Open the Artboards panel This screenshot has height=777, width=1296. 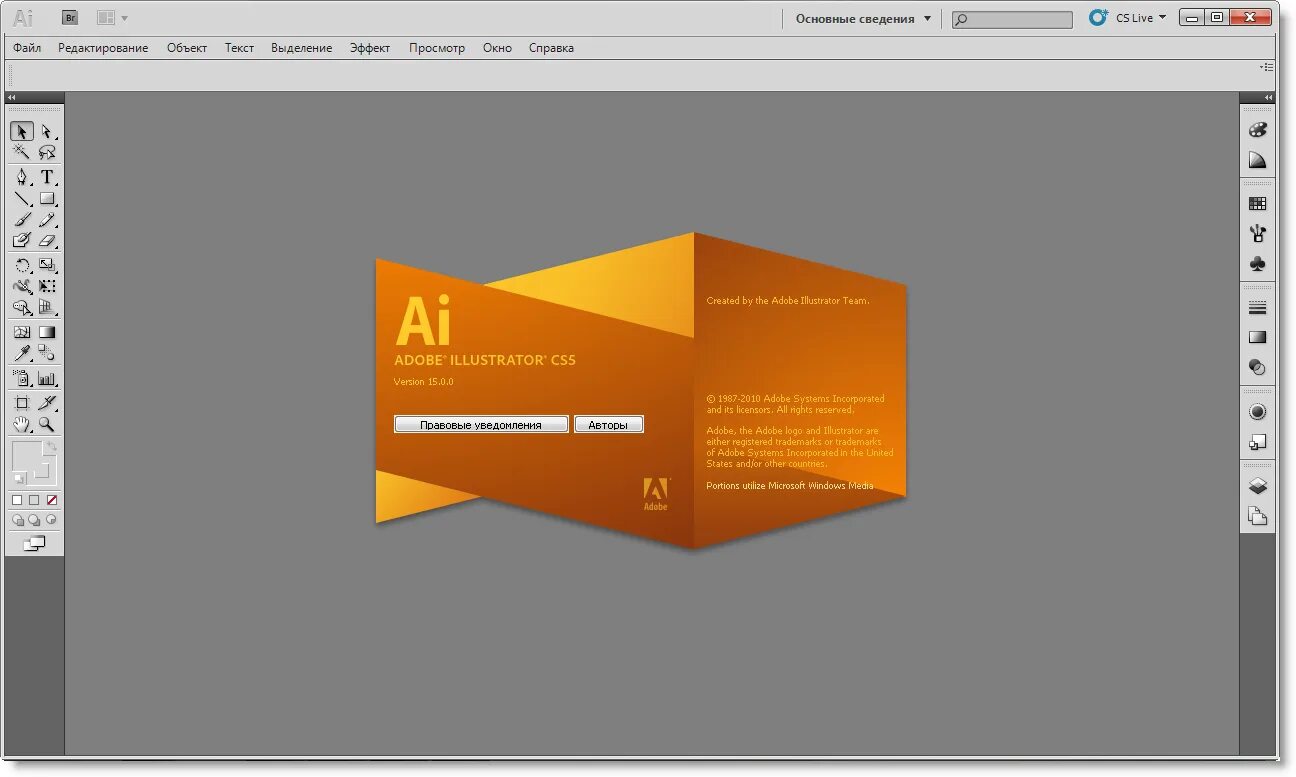1258,516
